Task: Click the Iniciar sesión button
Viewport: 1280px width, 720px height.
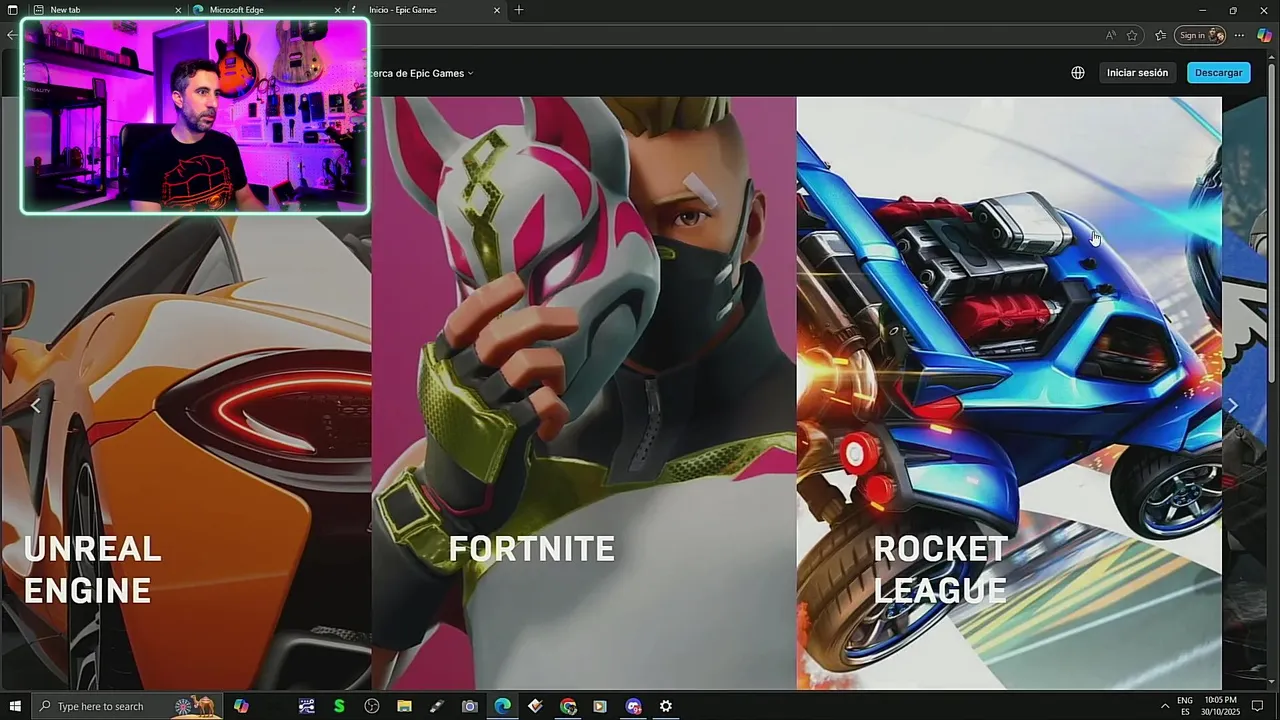Action: 1137,73
